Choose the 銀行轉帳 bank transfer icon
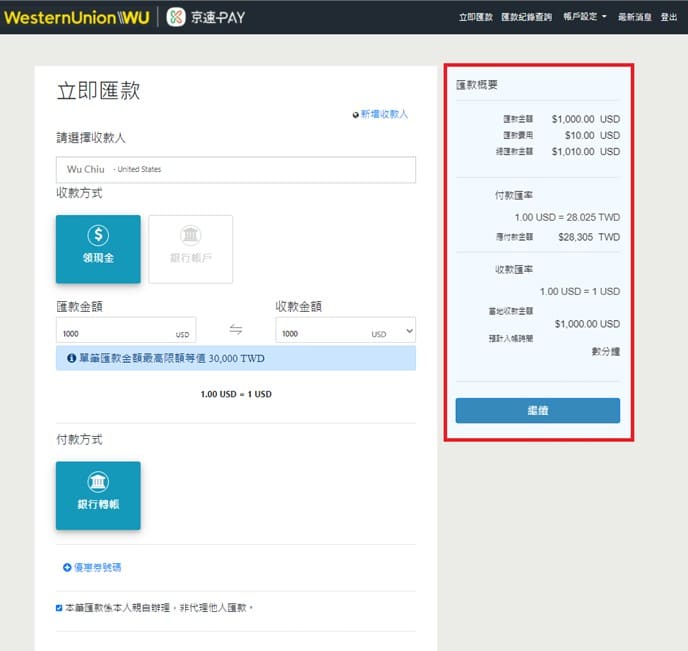 tap(98, 481)
